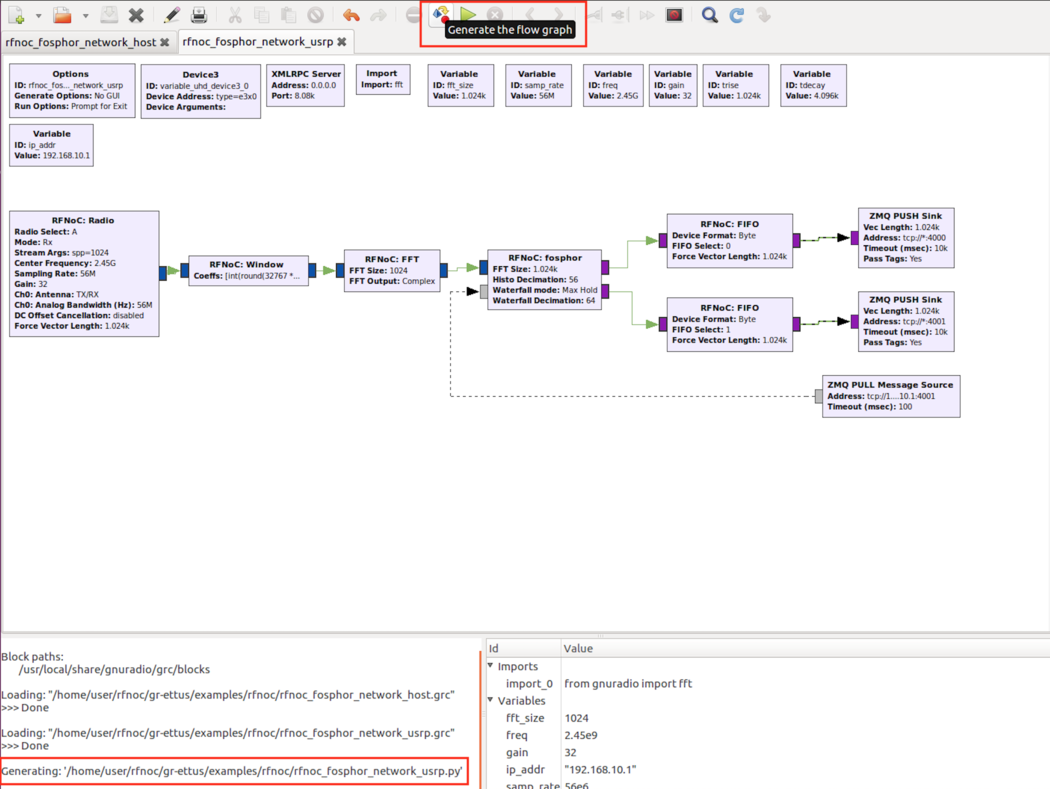This screenshot has width=1050, height=789.
Task: Generate the flow graph
Action: point(440,14)
